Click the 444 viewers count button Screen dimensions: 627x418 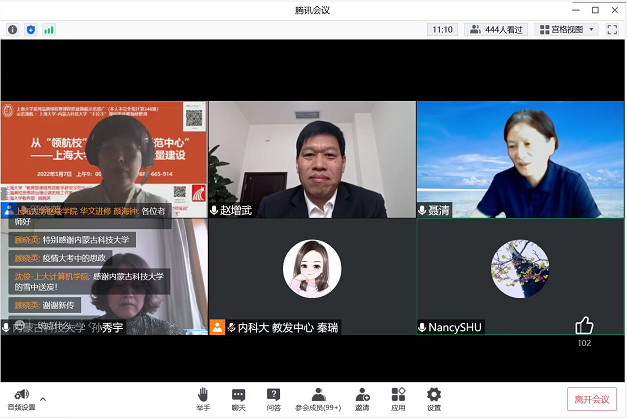coord(496,30)
